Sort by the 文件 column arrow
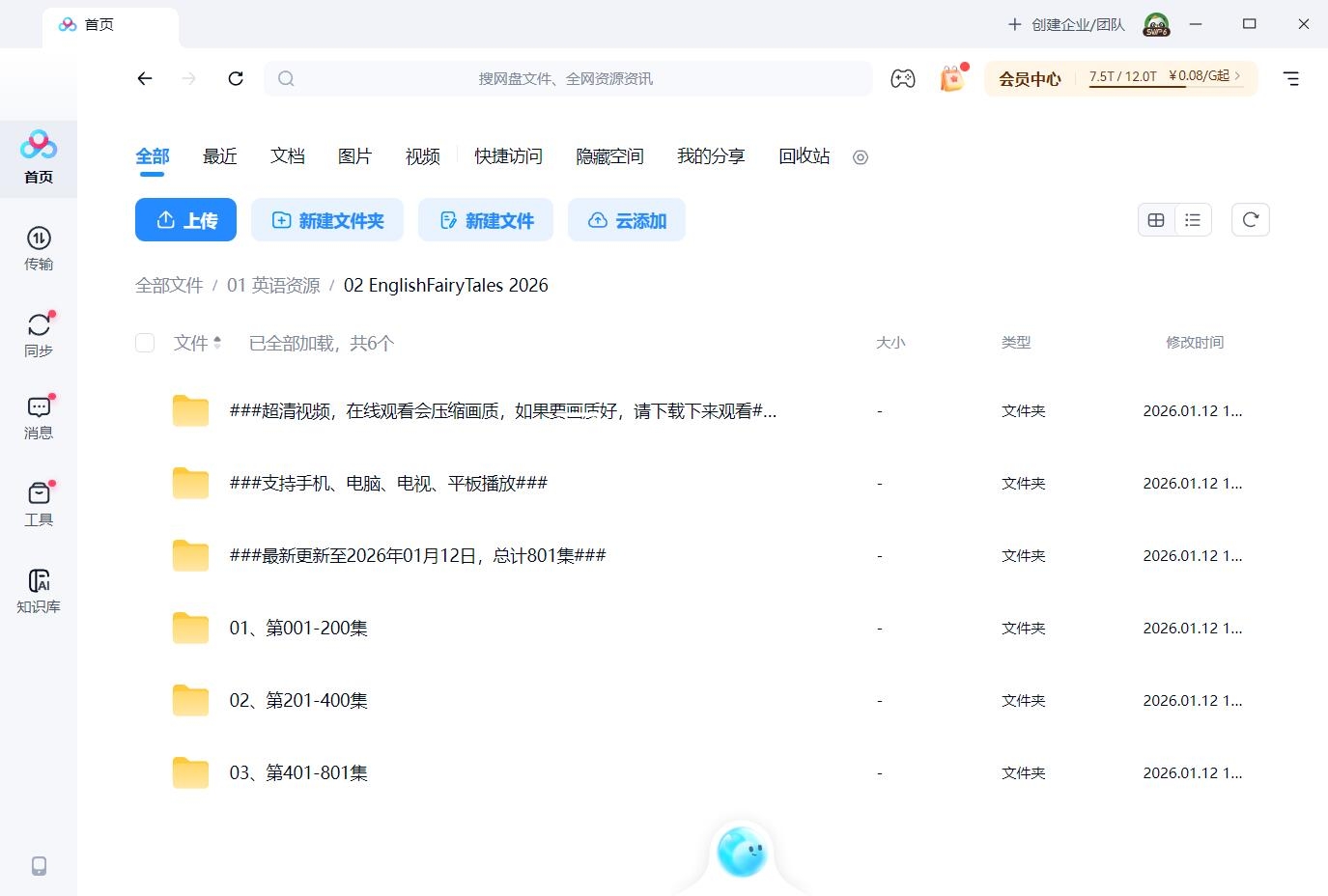Screen dimensions: 1328x896 point(217,343)
